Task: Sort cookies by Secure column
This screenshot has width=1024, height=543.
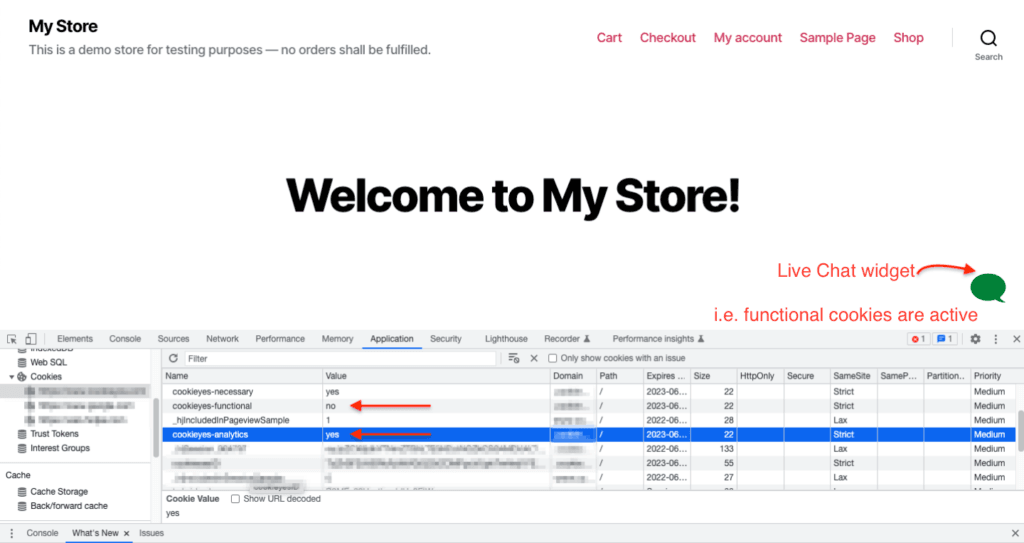Action: (807, 376)
